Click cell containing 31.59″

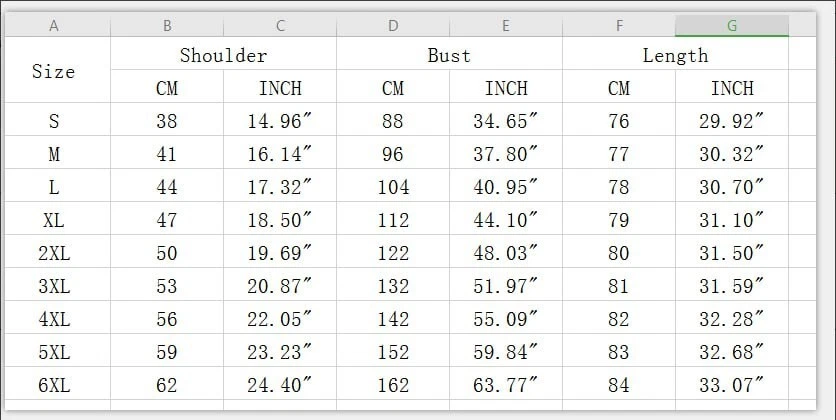coord(732,286)
